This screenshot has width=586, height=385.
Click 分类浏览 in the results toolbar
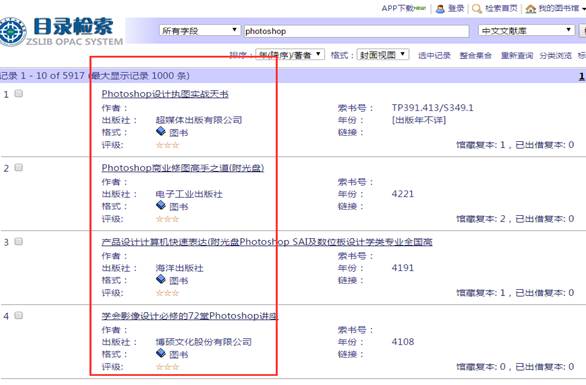(555, 55)
